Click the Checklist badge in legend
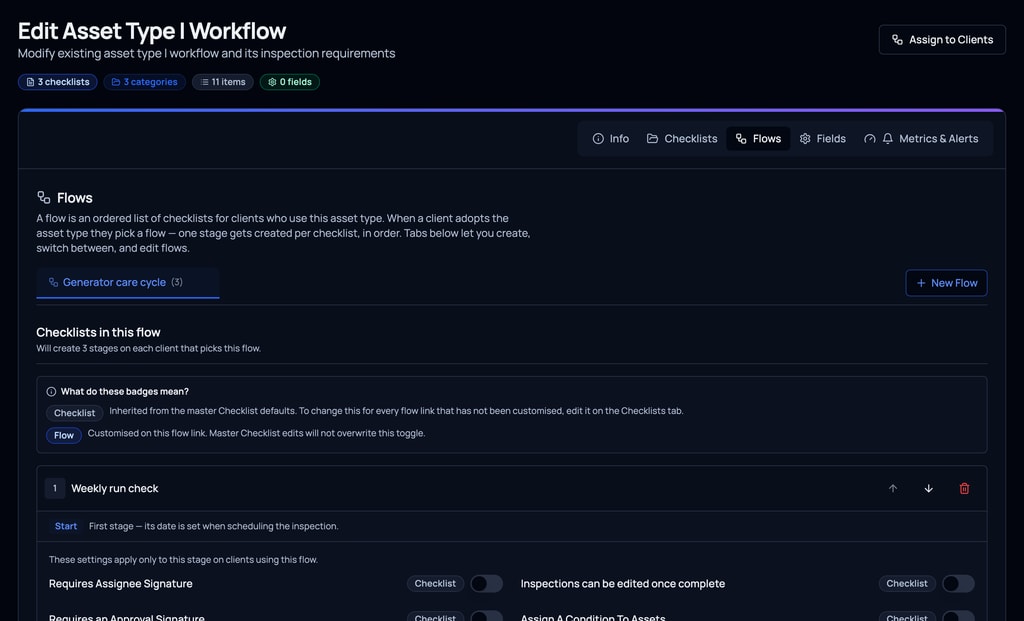The width and height of the screenshot is (1024, 621). pos(74,413)
